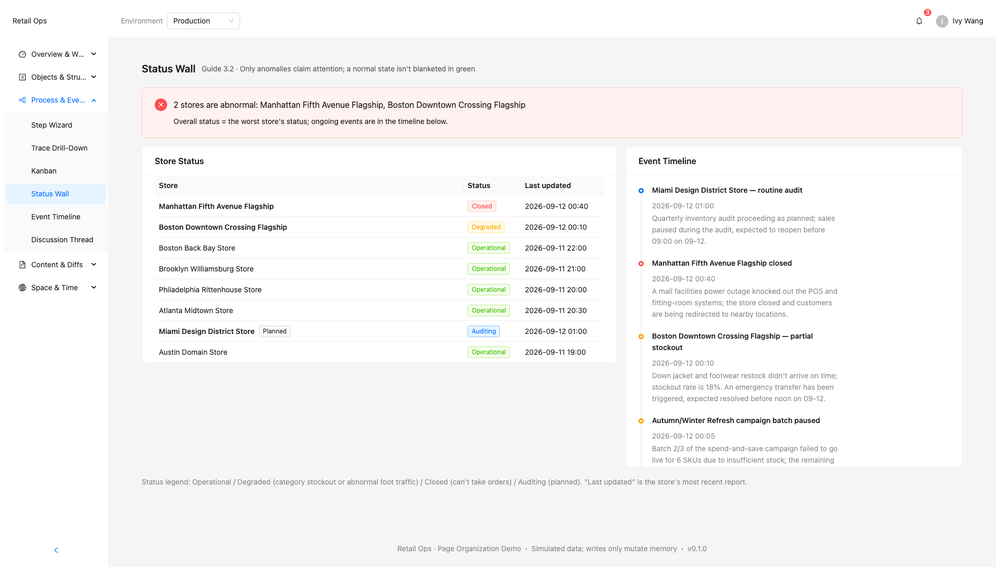Screen dimensions: 1000x571
Task: Click the Store Status card heading
Action: click(x=179, y=161)
